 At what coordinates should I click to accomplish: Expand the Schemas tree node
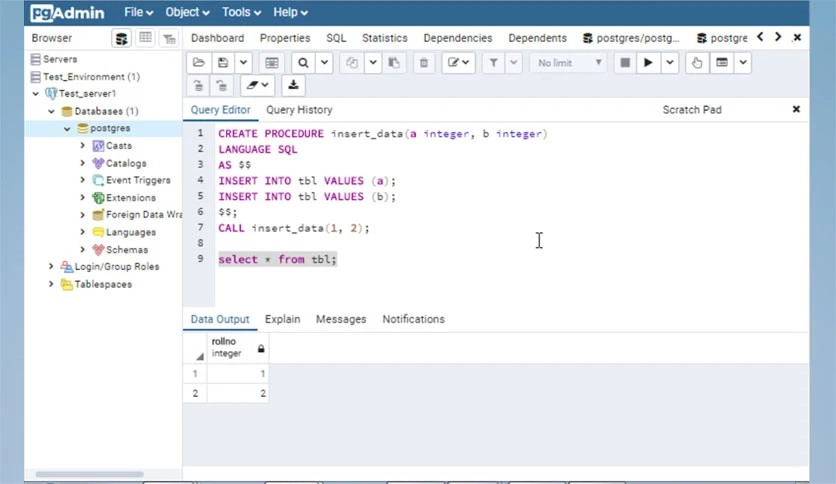point(83,249)
